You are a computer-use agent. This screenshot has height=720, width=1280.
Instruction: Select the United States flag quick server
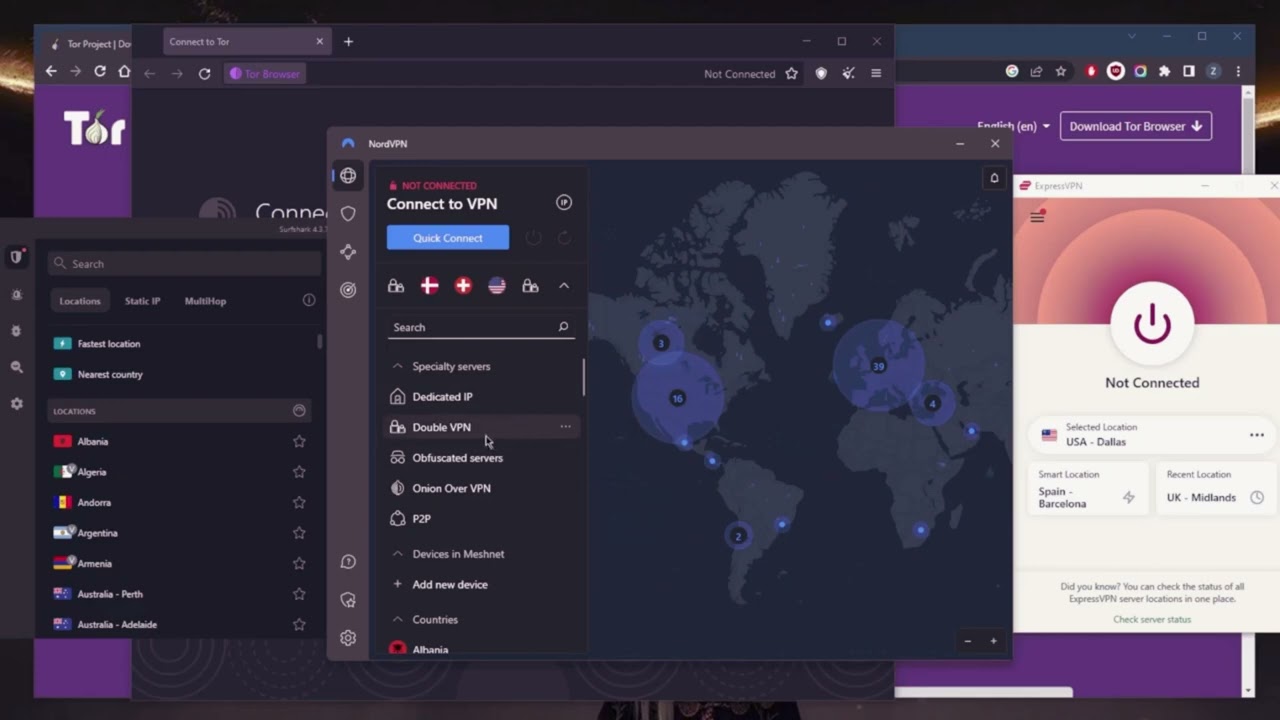[497, 286]
